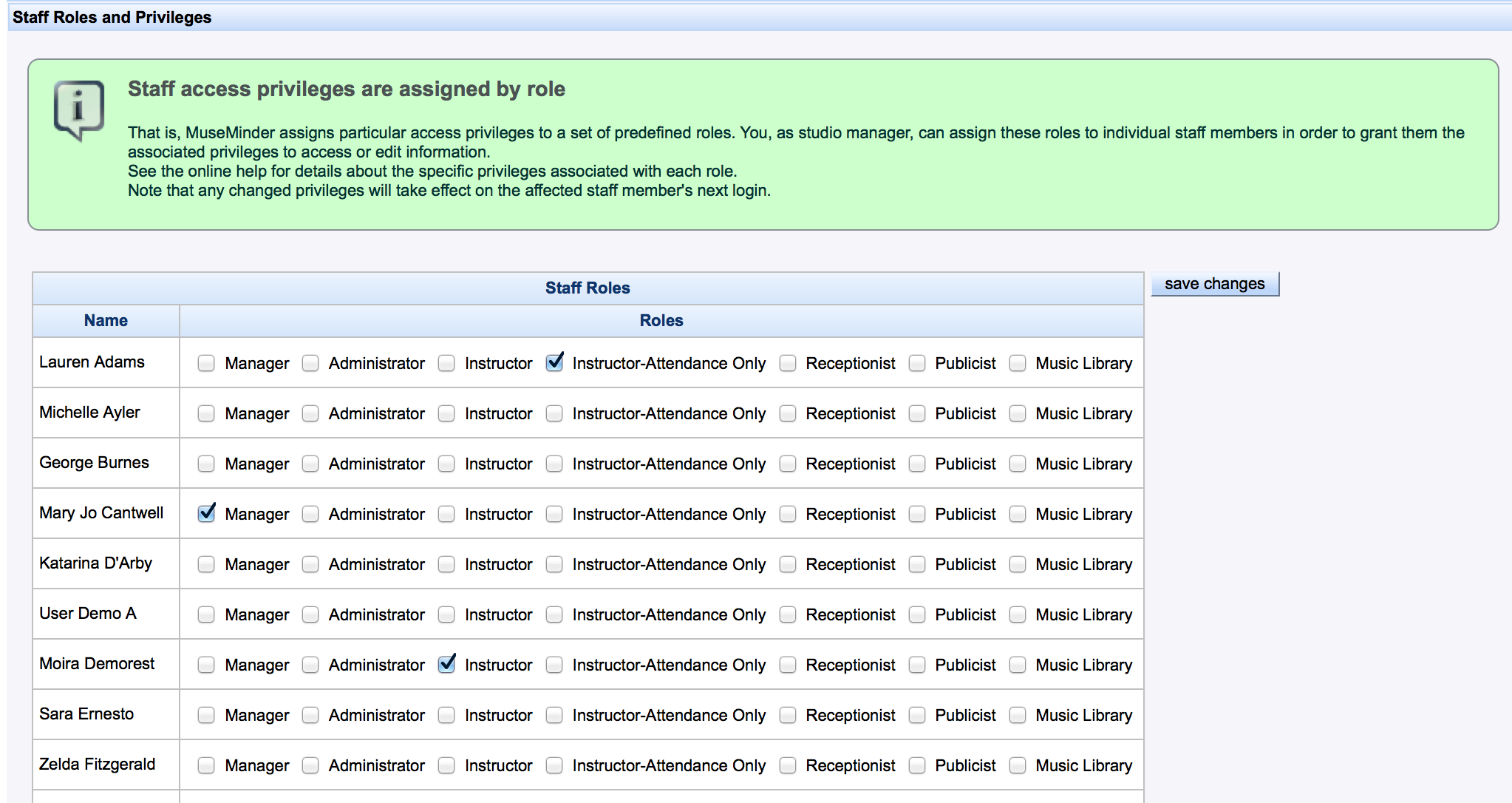This screenshot has height=803, width=1512.
Task: Click the Name column header
Action: tap(106, 321)
